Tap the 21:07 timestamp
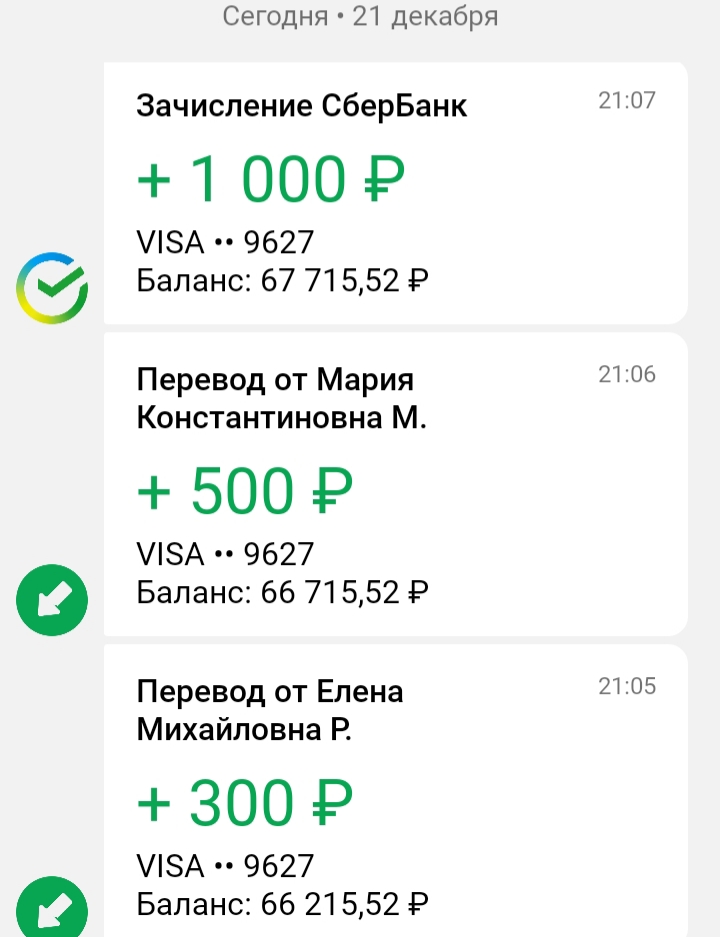The image size is (720, 937). click(627, 100)
